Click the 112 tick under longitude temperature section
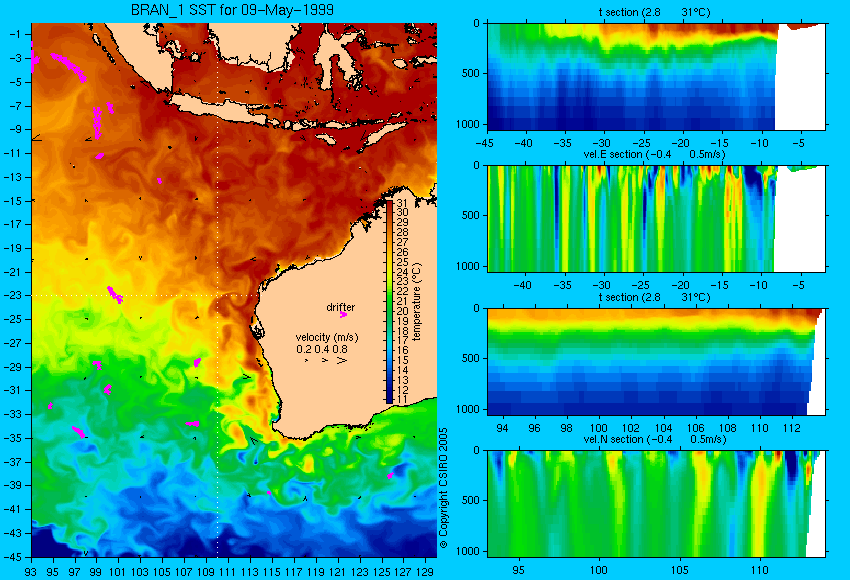This screenshot has height=580, width=850. [x=792, y=428]
